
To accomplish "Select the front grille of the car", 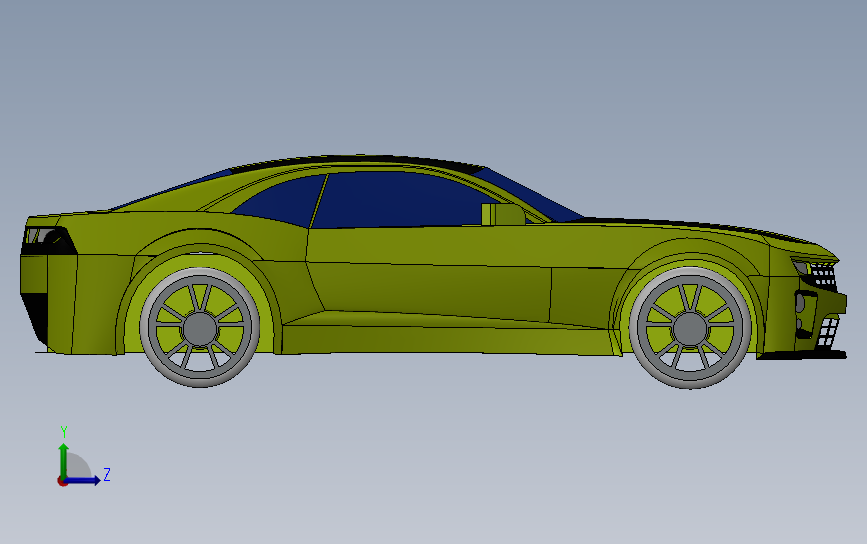I will (823, 276).
